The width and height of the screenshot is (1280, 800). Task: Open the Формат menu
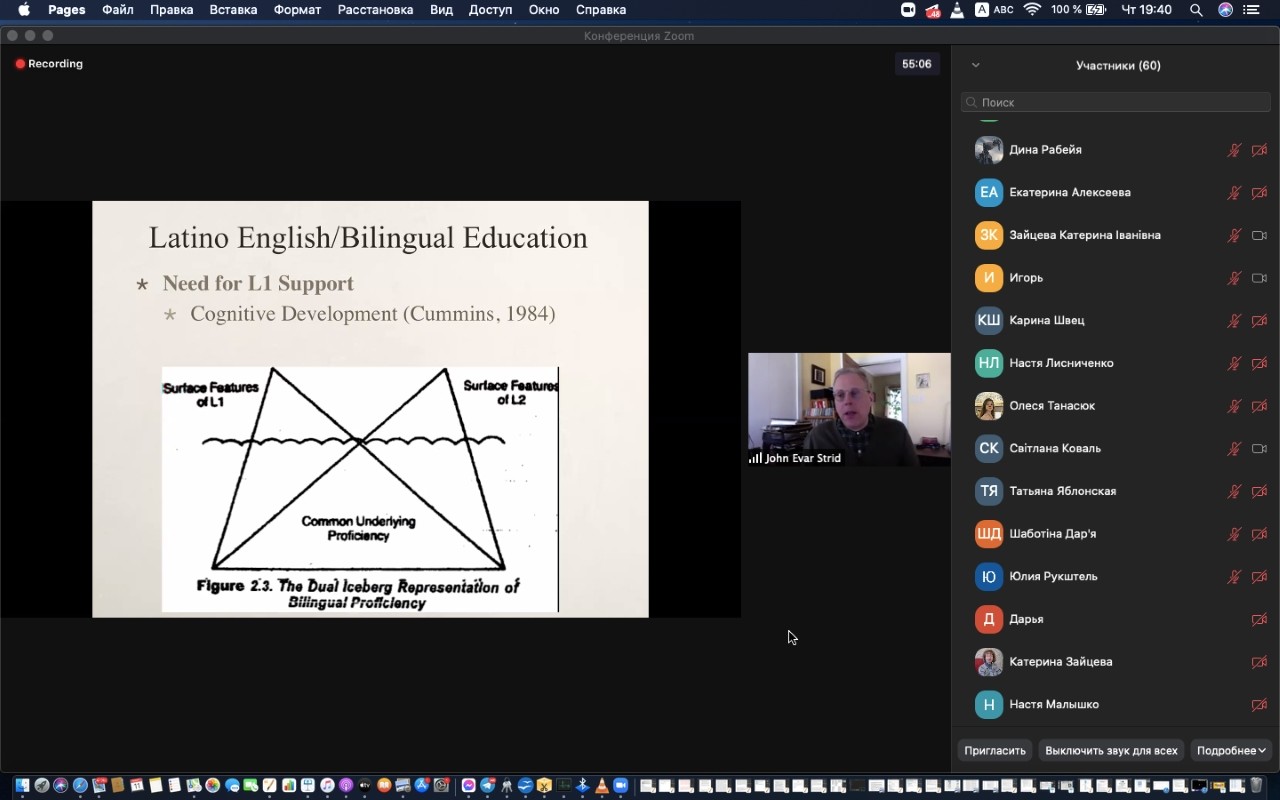297,10
